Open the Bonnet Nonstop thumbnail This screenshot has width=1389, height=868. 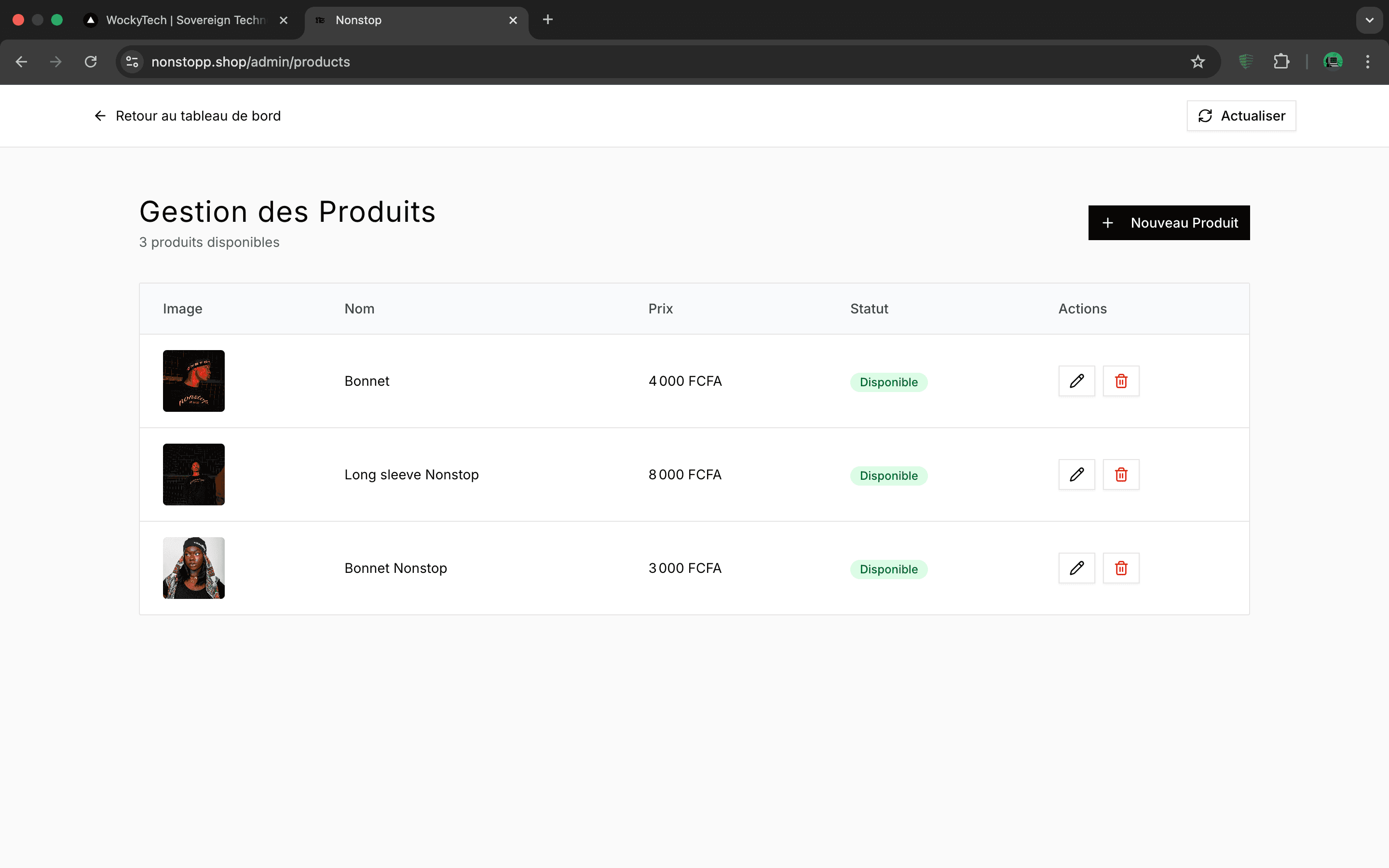tap(194, 569)
